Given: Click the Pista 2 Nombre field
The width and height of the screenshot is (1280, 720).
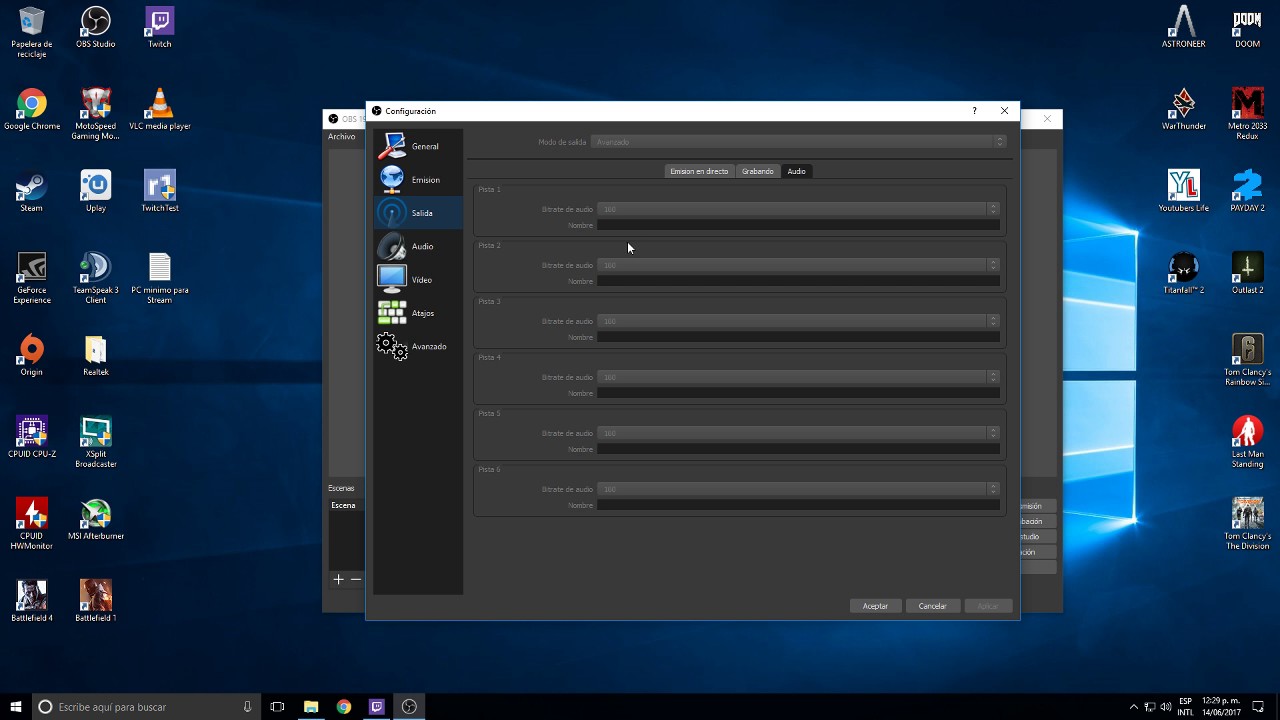Looking at the screenshot, I should tap(798, 281).
